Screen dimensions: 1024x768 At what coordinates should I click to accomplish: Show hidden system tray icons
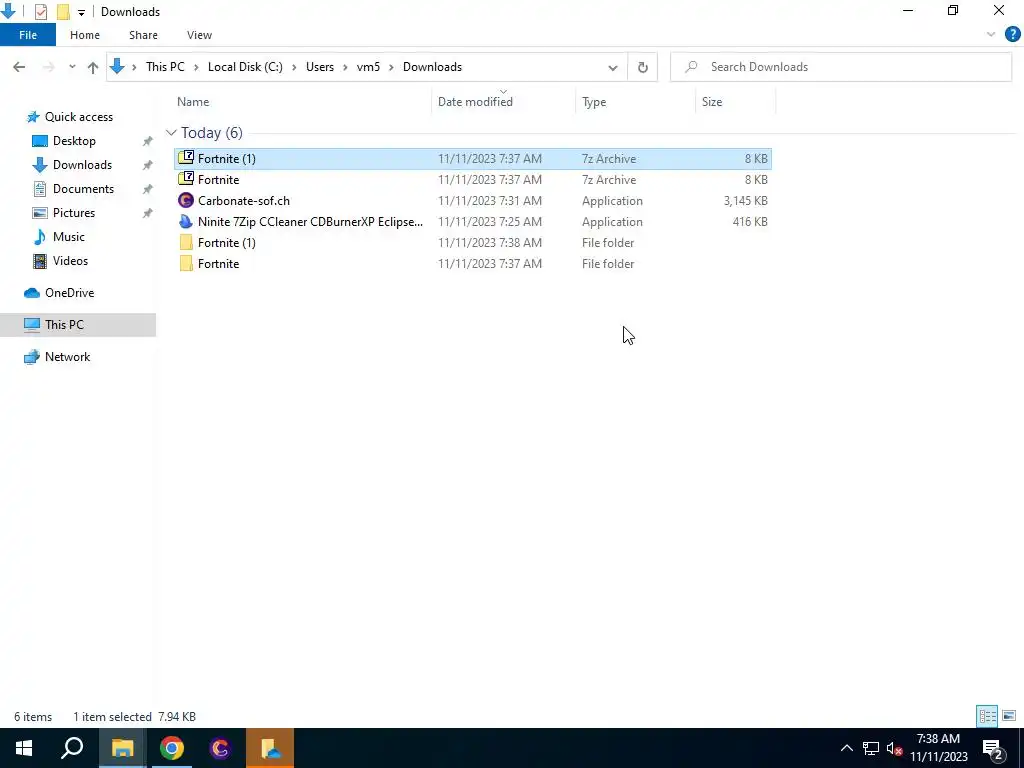pyautogui.click(x=846, y=748)
